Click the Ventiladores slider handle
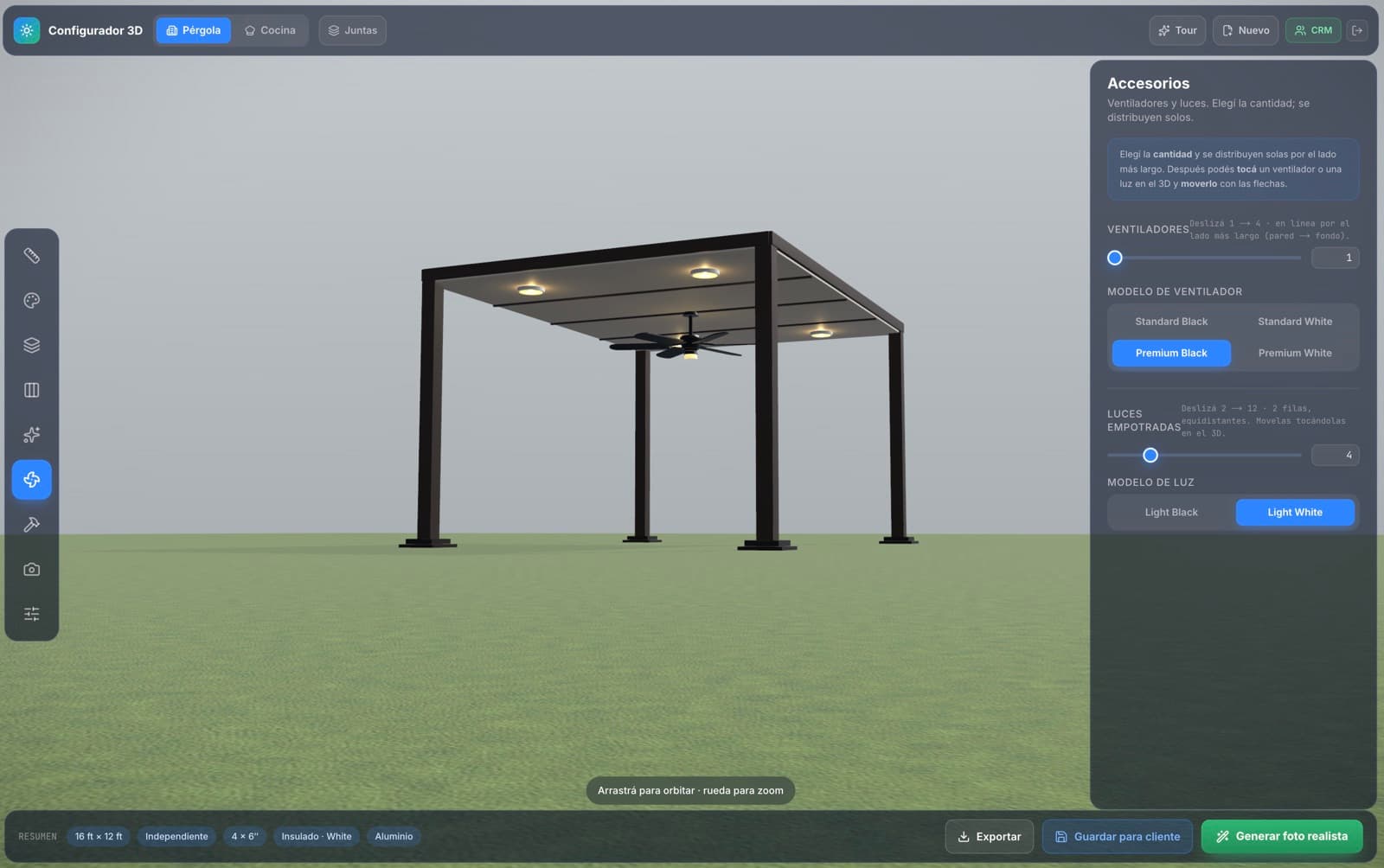Screen dimensions: 1384x868 click(x=1115, y=258)
